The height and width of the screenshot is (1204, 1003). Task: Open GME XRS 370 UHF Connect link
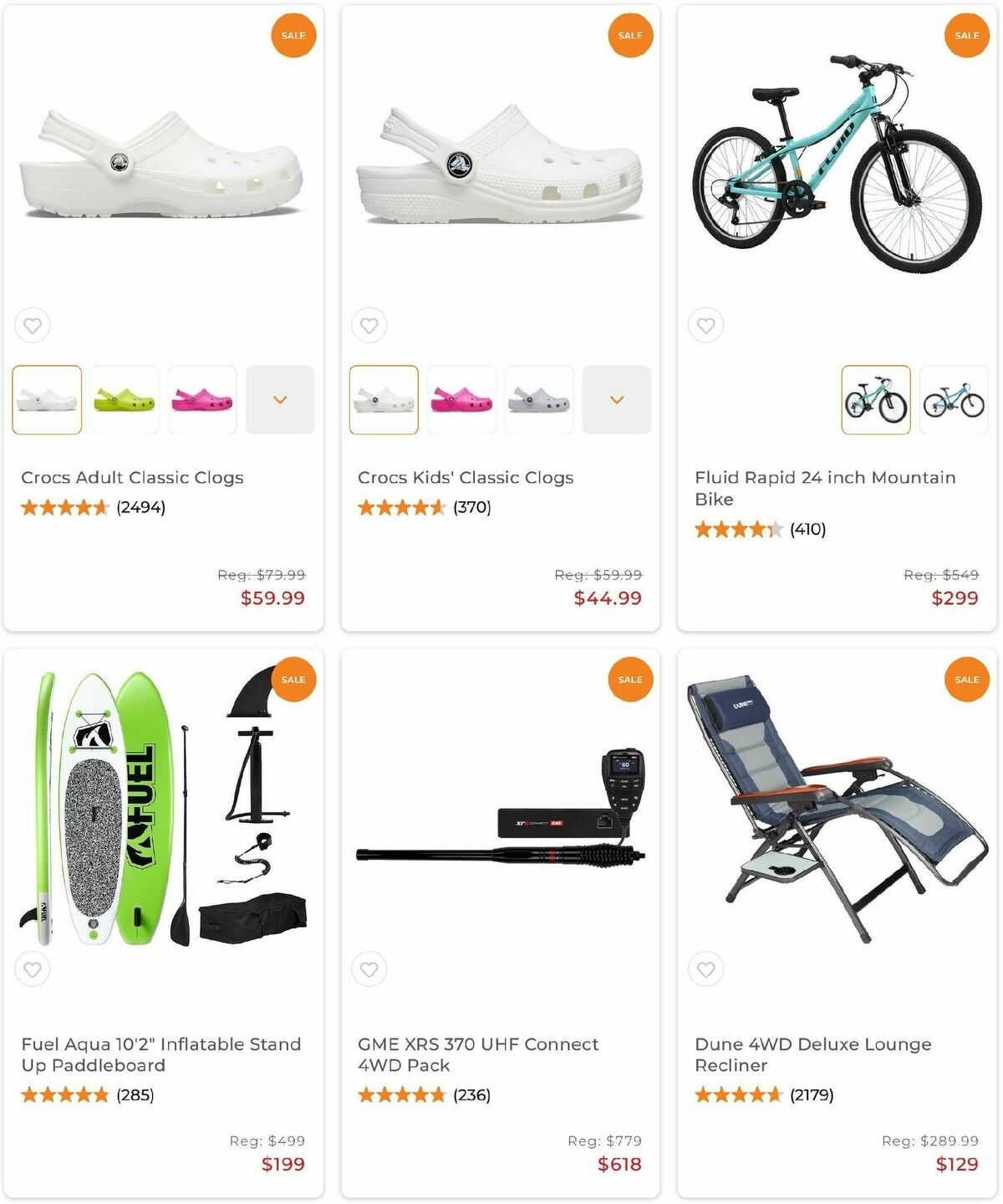477,1054
